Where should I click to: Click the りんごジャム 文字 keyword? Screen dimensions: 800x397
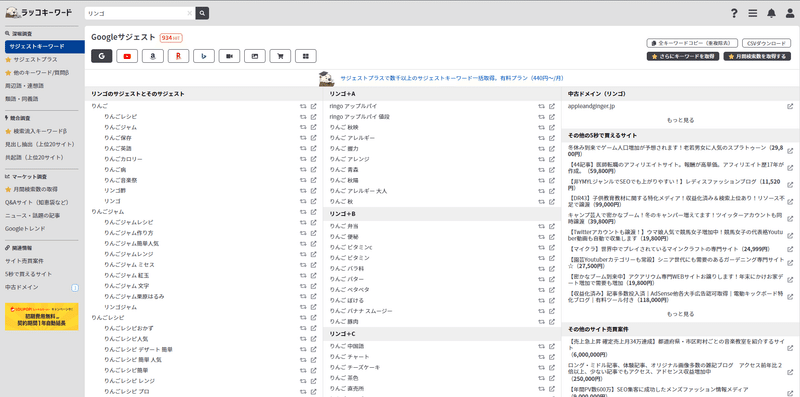coord(127,286)
